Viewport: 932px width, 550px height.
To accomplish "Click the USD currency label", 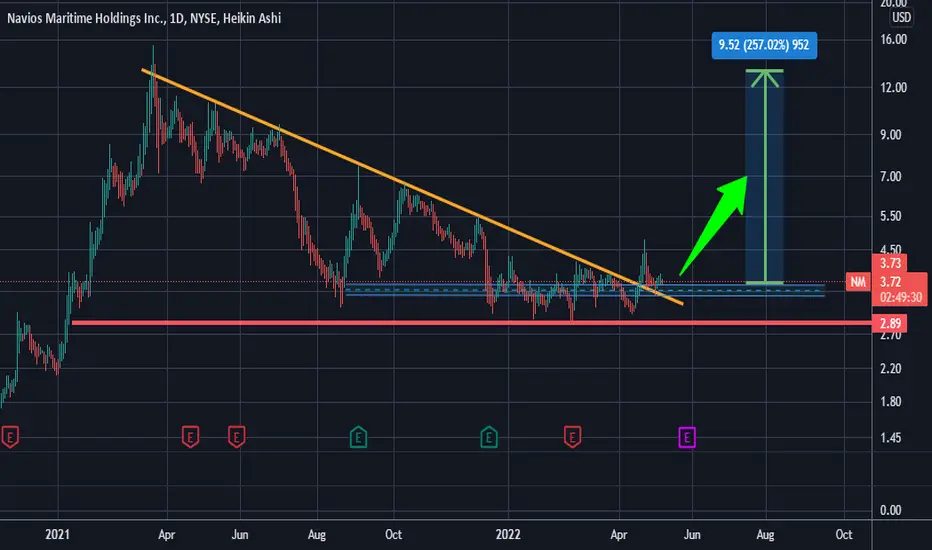I will click(x=901, y=17).
